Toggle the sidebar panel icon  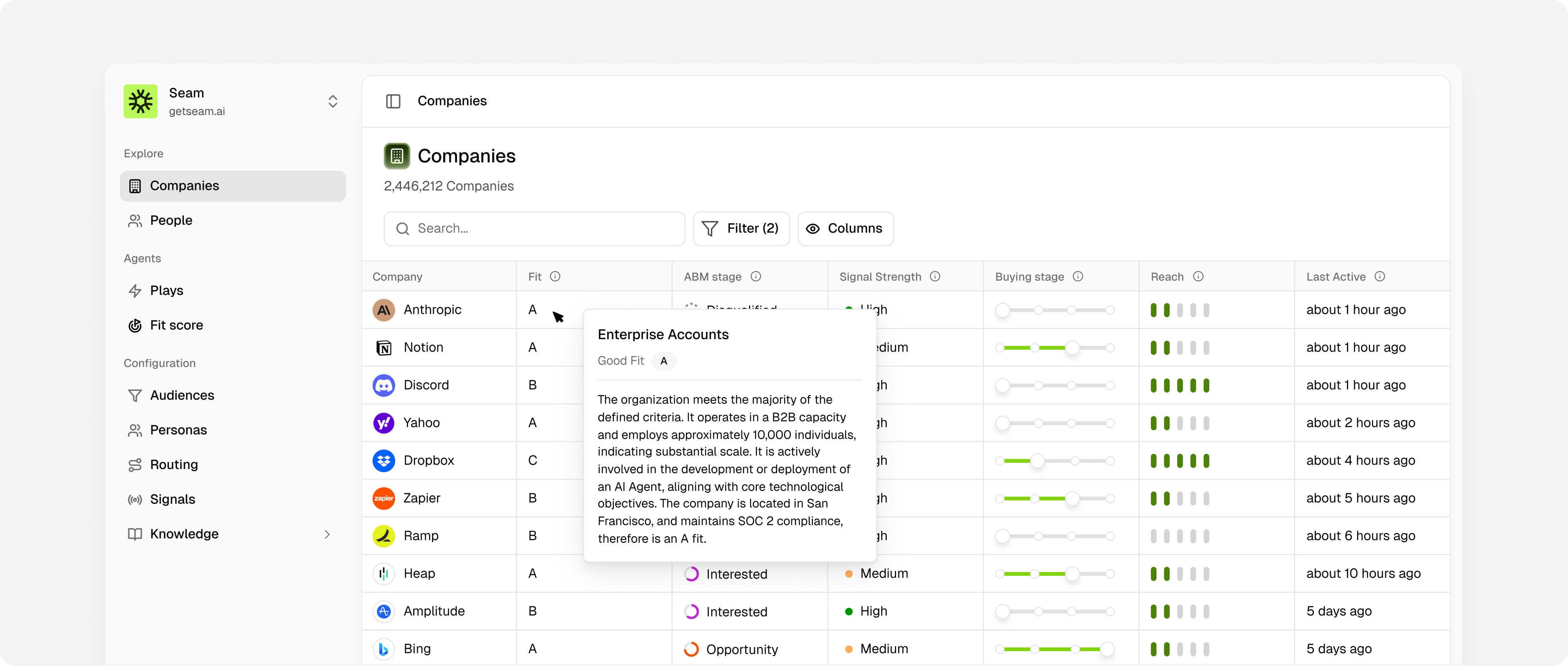393,101
